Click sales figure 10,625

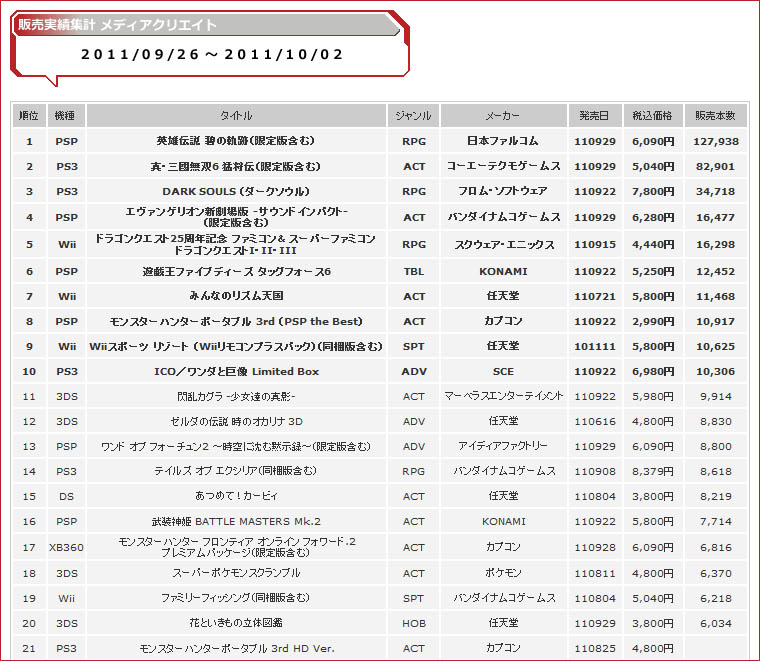[715, 347]
